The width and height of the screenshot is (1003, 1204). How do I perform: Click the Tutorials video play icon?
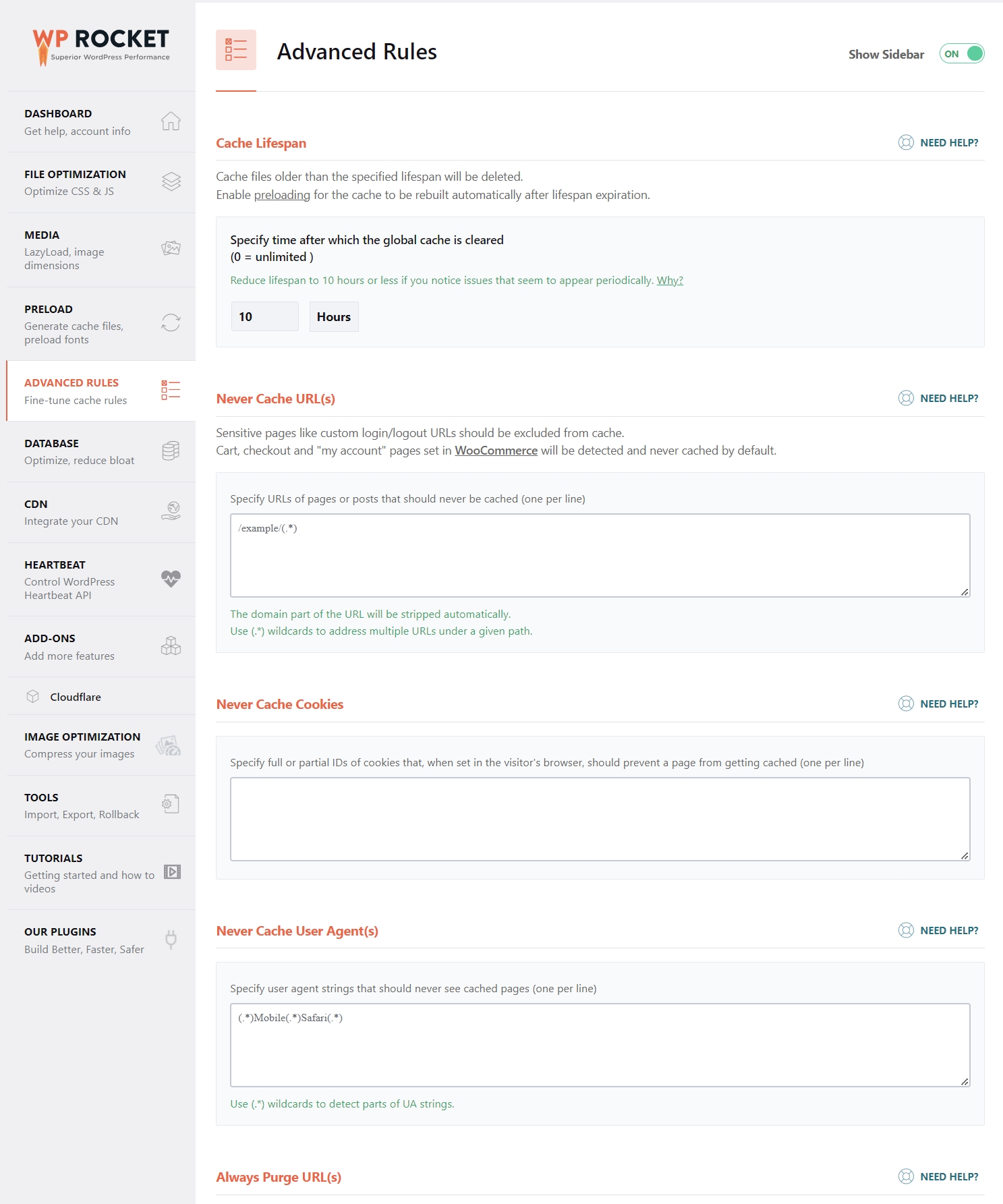click(172, 872)
